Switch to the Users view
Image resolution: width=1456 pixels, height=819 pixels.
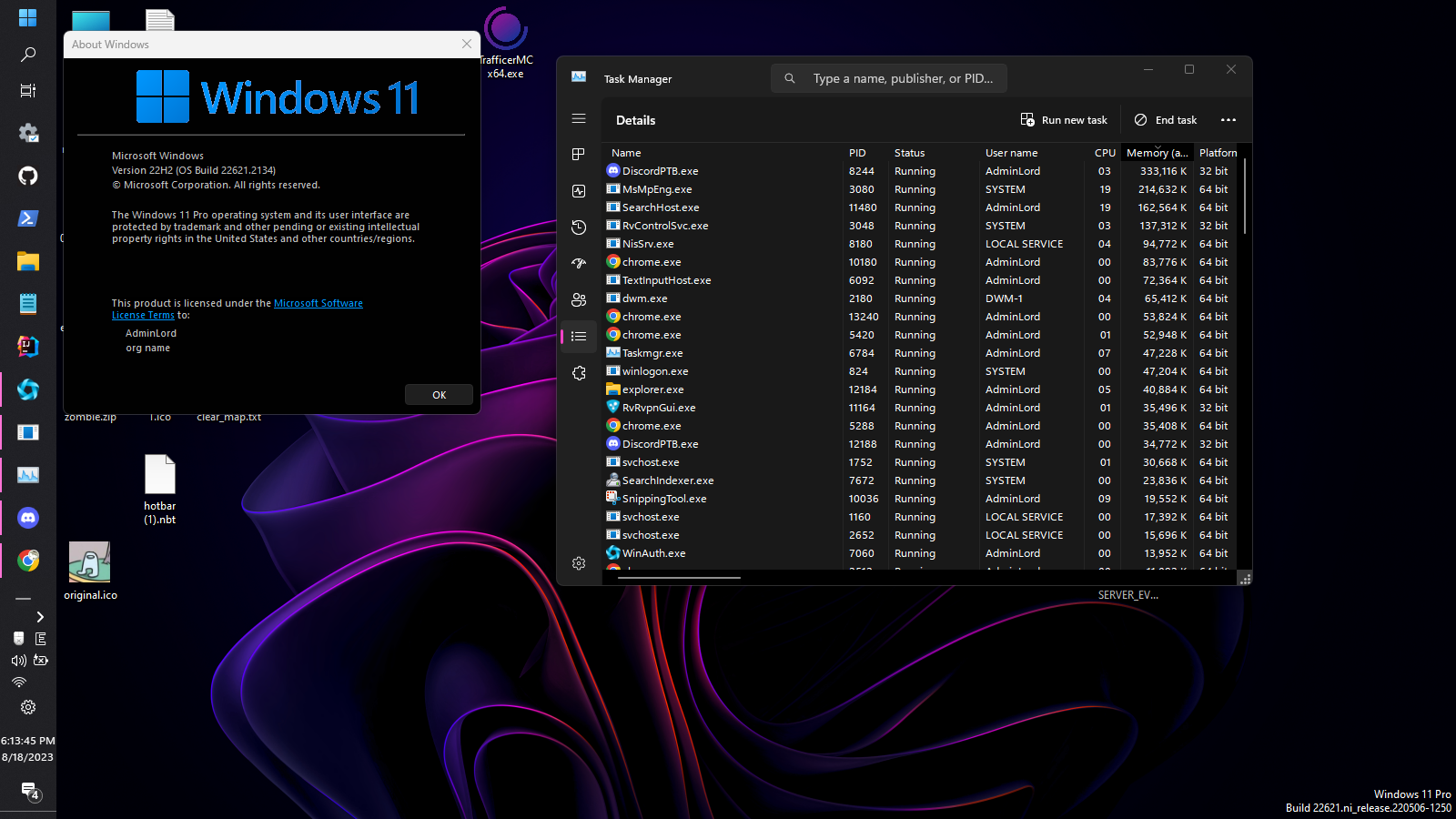(x=579, y=299)
